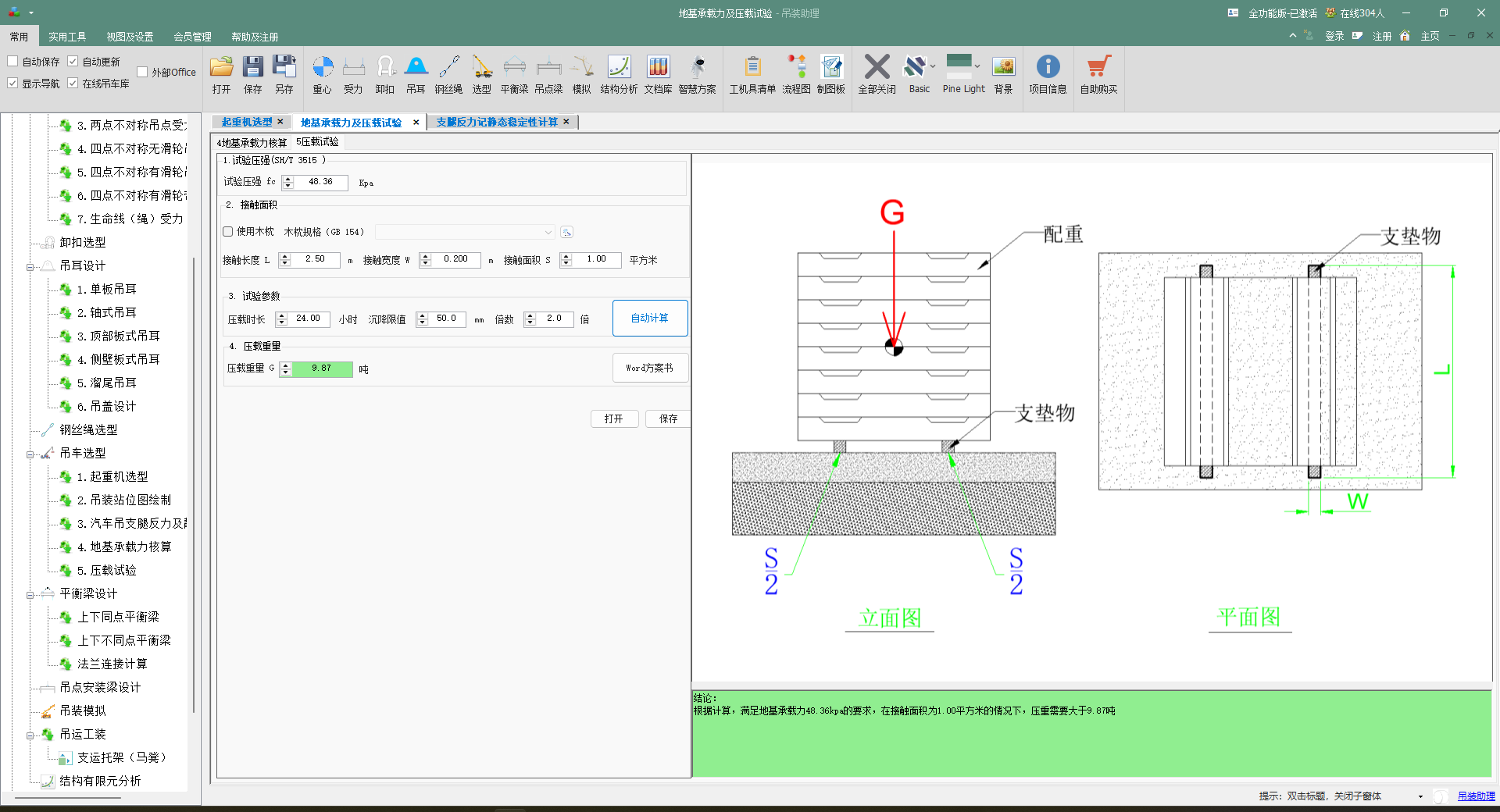Image resolution: width=1500 pixels, height=812 pixels.
Task: Collapse the 吊车选型 tree node
Action: pos(30,454)
